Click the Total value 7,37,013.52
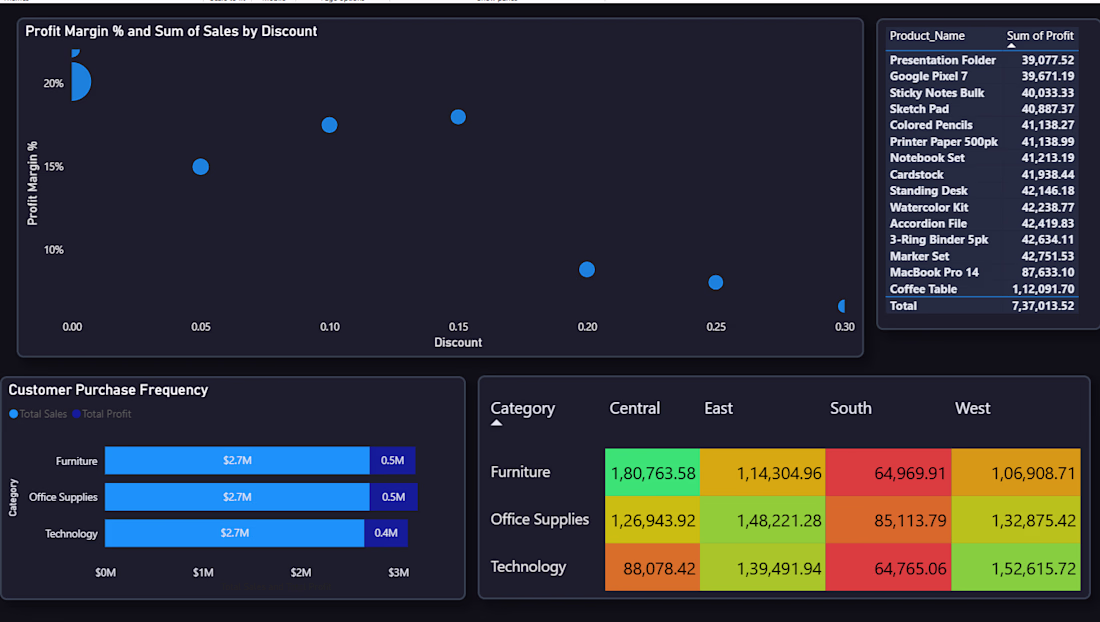Screen dimensions: 1100x622 tap(1042, 306)
